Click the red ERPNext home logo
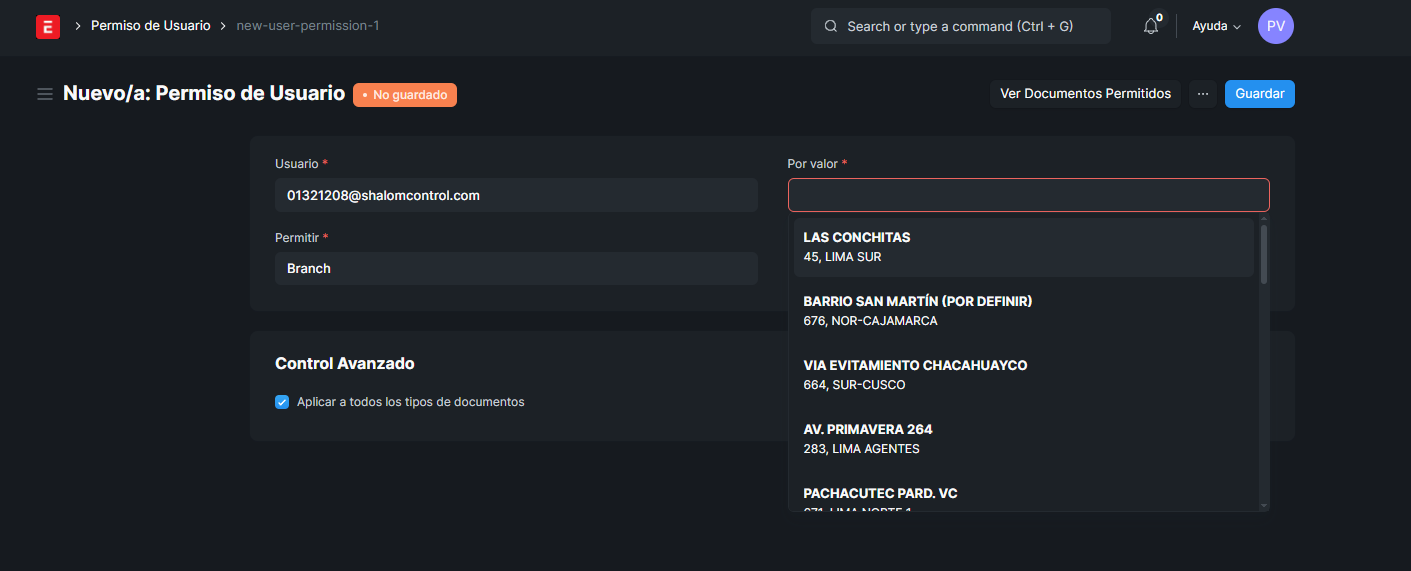1411x571 pixels. click(47, 26)
